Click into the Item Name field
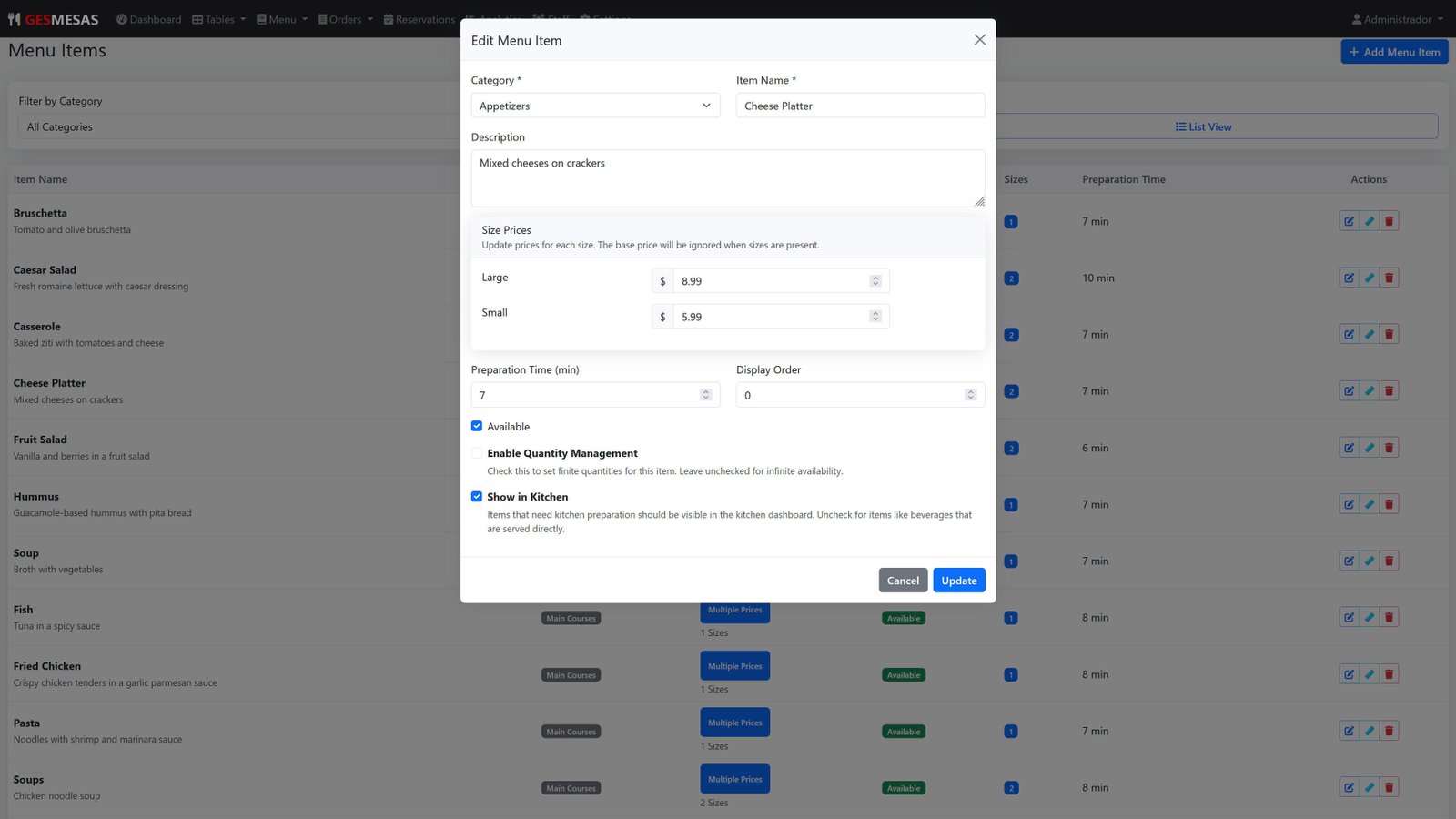 860,106
